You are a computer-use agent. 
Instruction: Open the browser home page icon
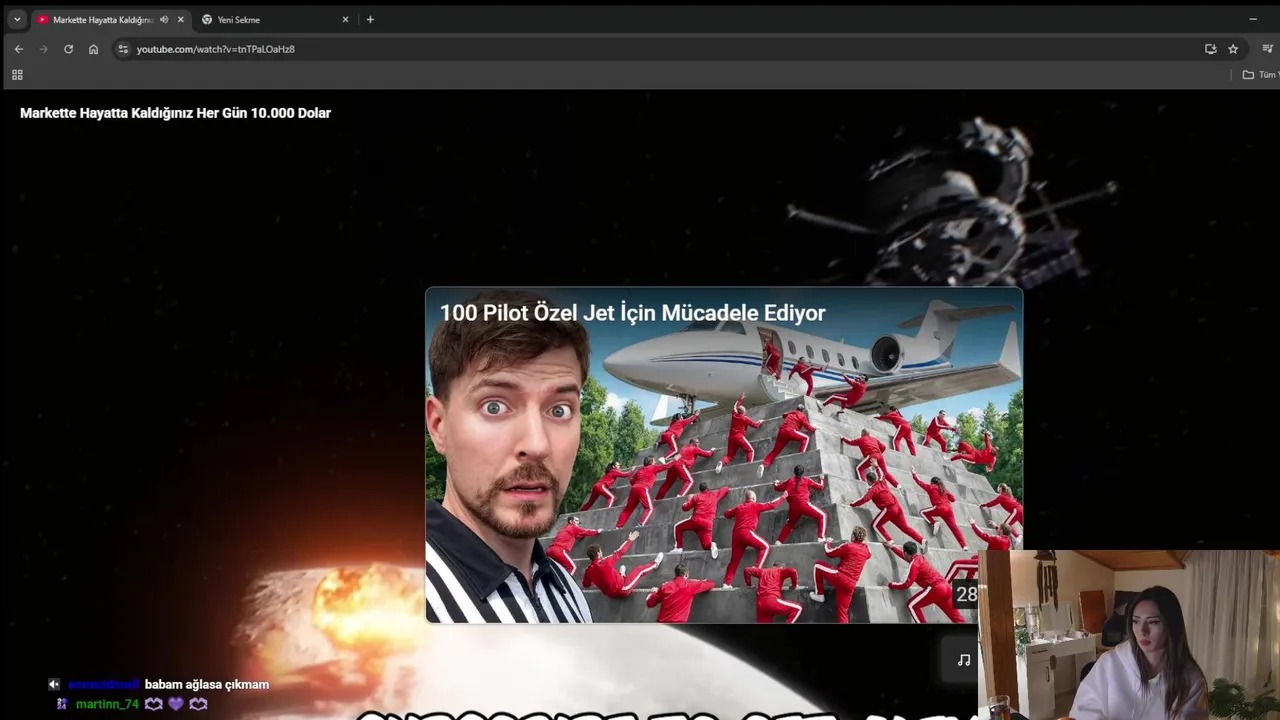point(93,49)
